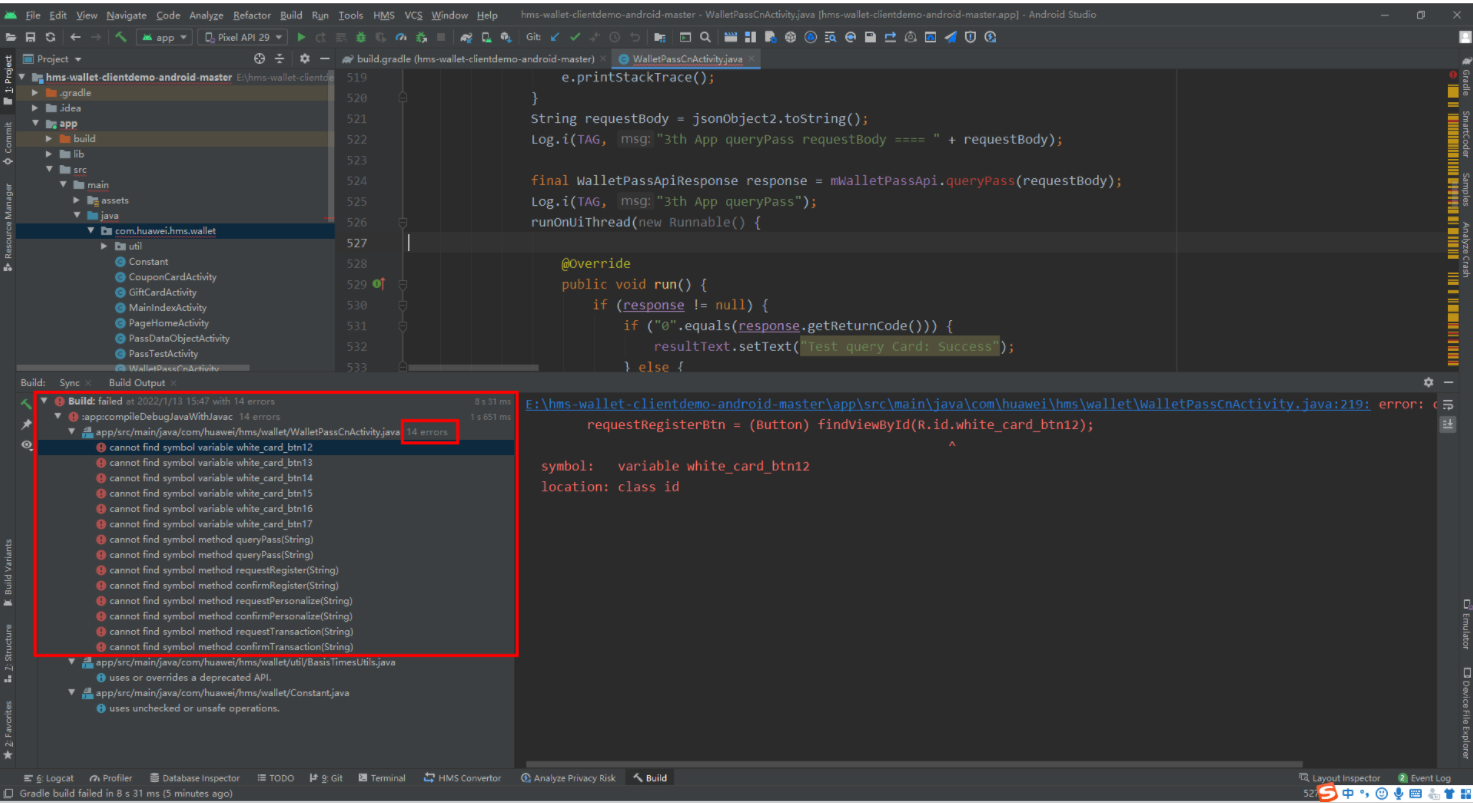
Task: Click the Git commit checkmark icon
Action: [575, 37]
